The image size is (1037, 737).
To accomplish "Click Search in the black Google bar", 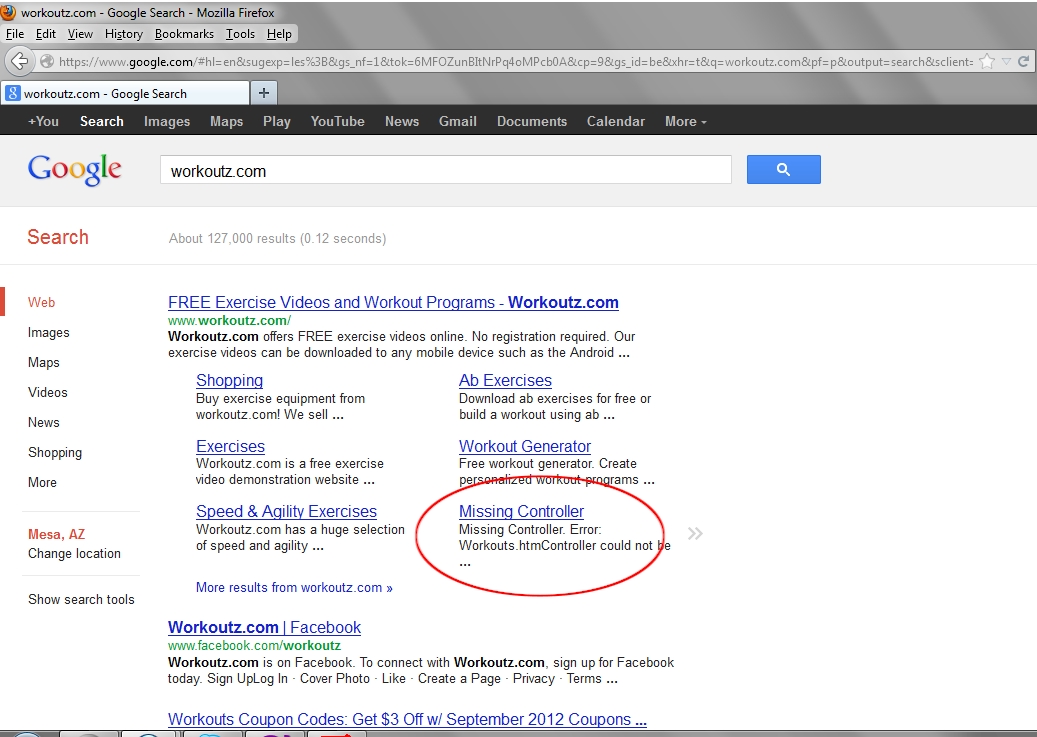I will pos(102,121).
